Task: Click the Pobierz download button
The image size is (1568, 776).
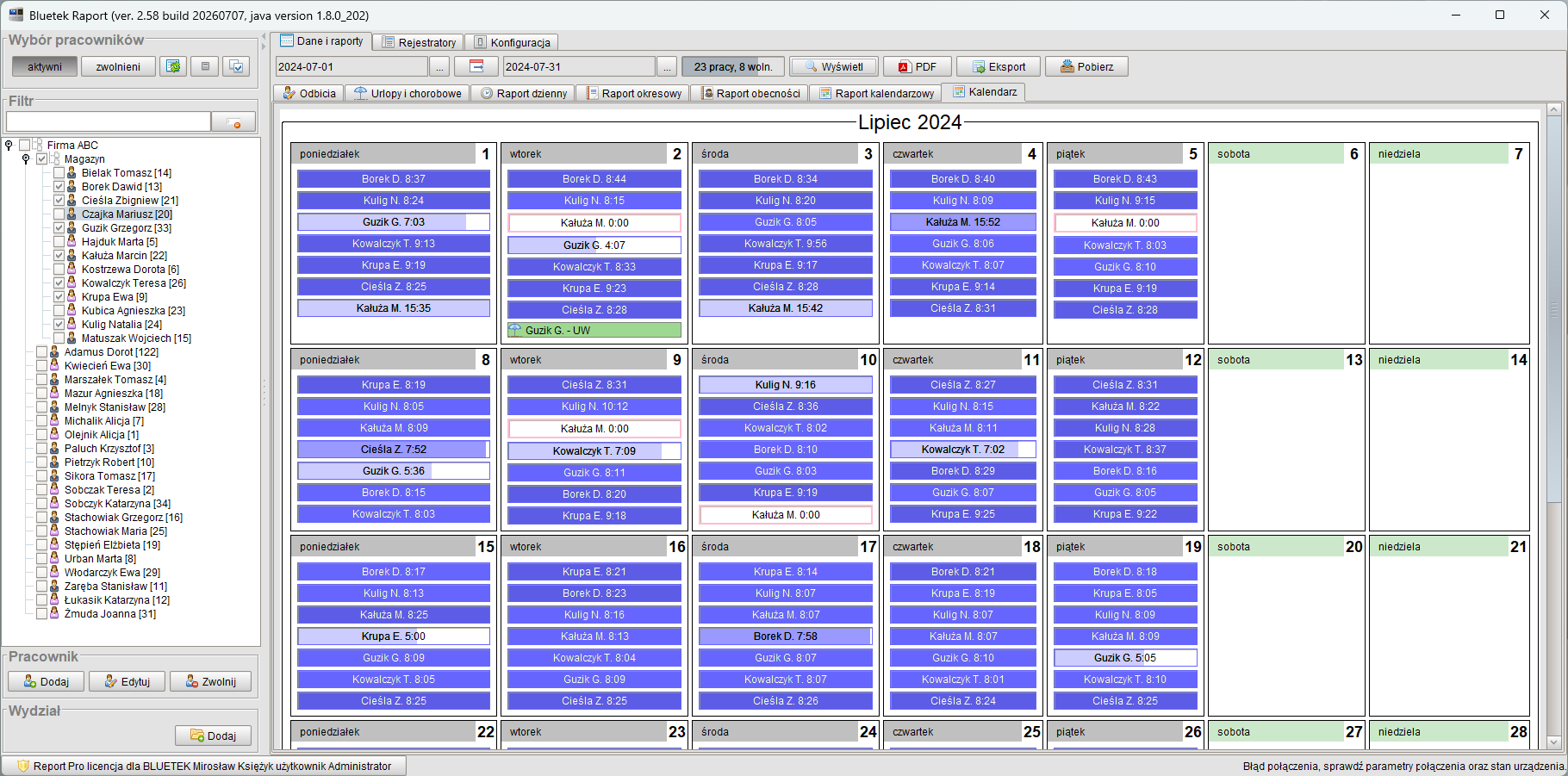Action: click(x=1086, y=66)
